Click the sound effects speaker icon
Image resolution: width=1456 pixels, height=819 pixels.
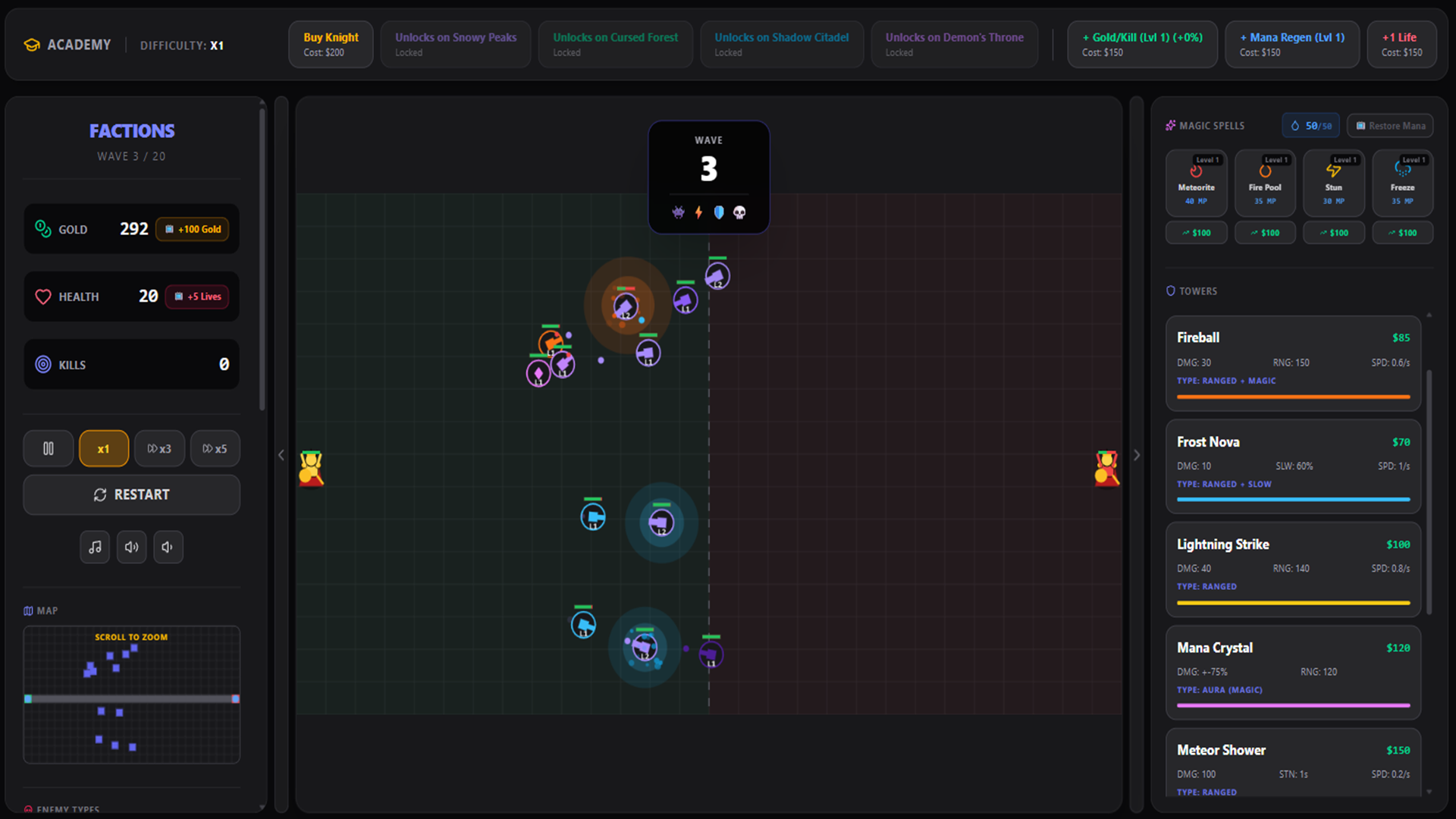[131, 547]
